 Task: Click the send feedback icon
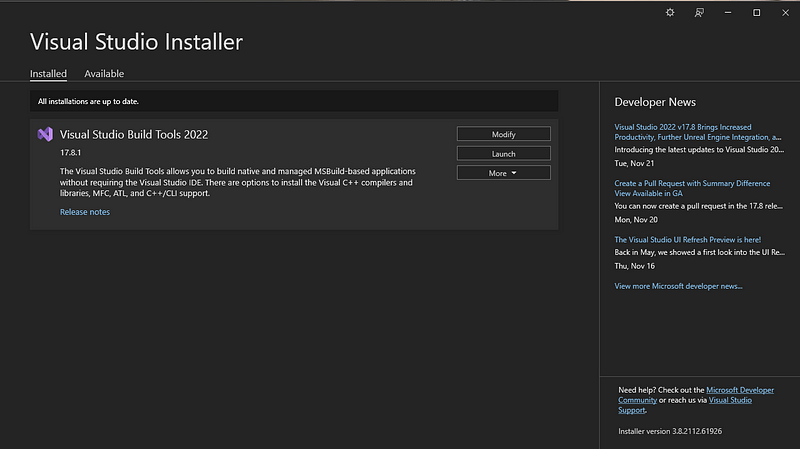click(x=699, y=13)
